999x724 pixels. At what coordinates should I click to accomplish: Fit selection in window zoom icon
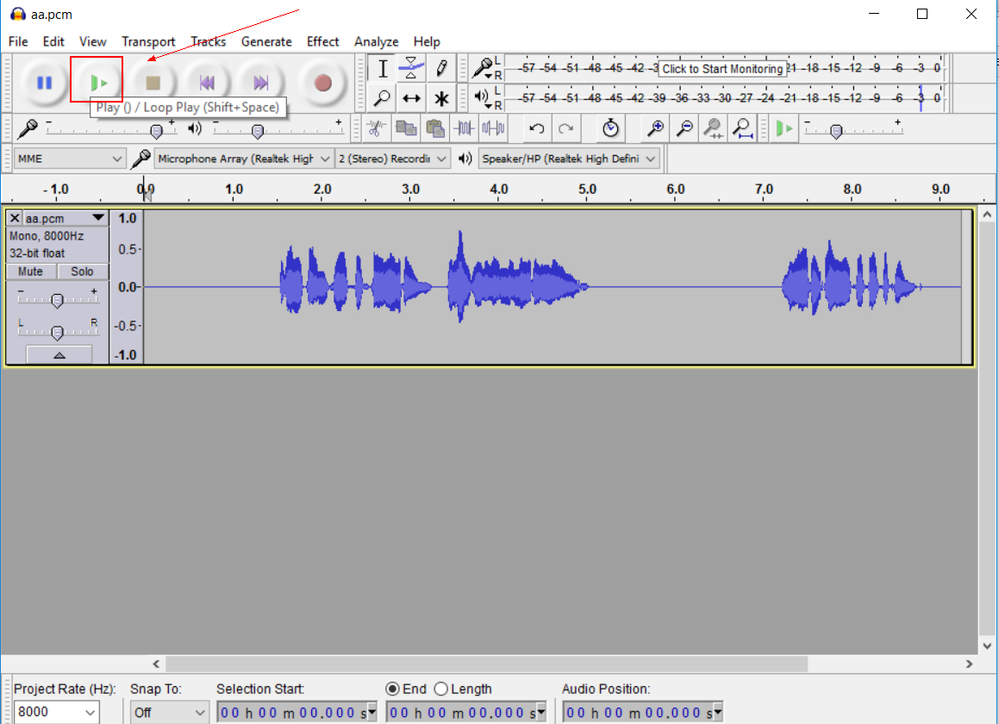(714, 129)
